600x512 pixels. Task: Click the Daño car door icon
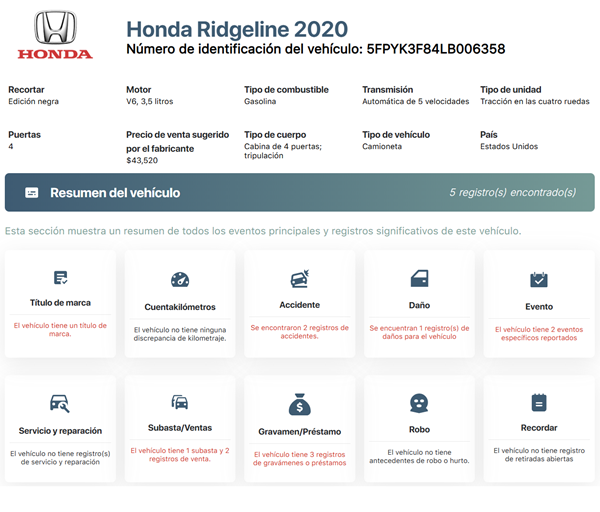click(419, 279)
